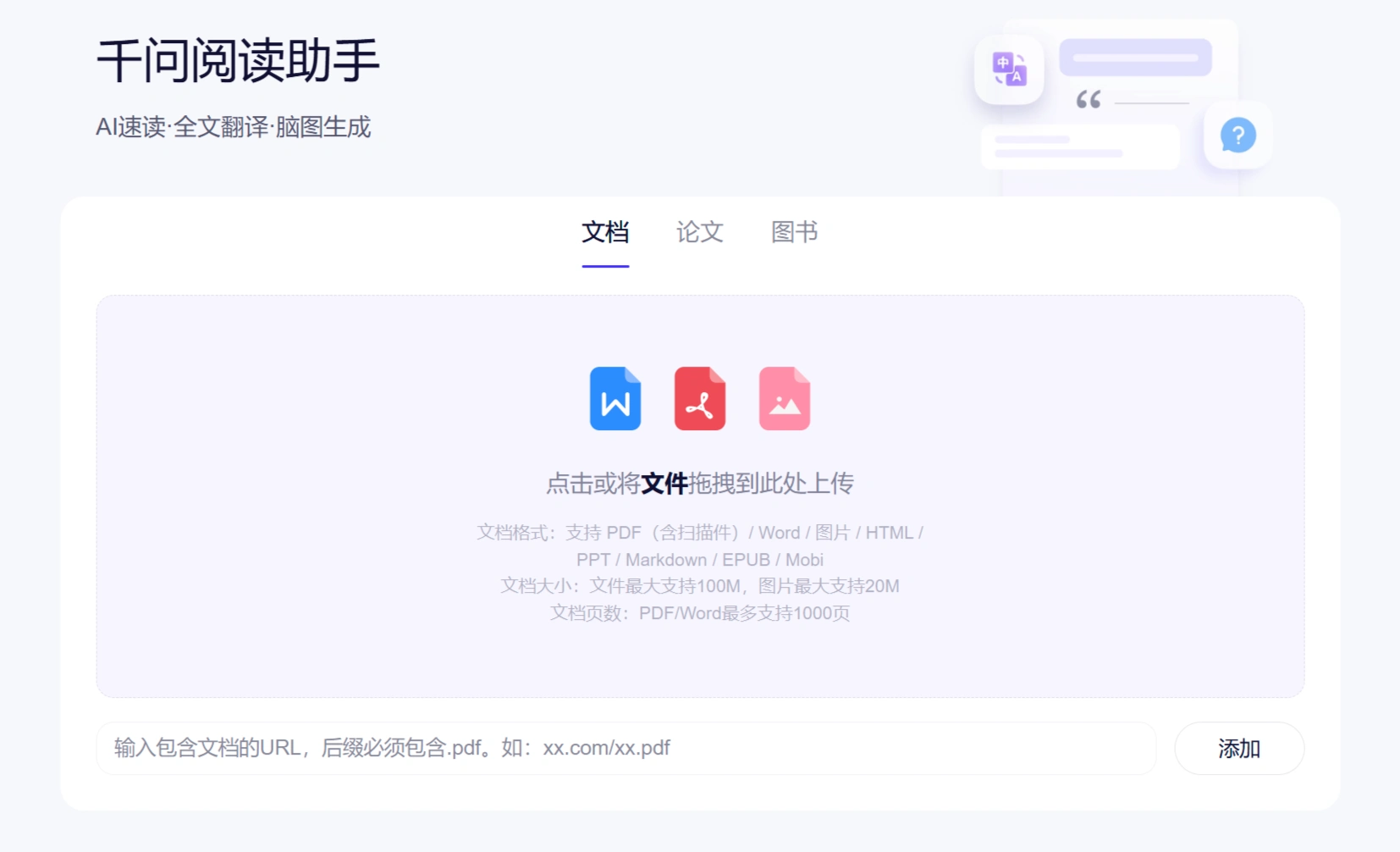Viewport: 1400px width, 852px height.
Task: Click the xx.com/xx.pdf placeholder example
Action: (610, 748)
